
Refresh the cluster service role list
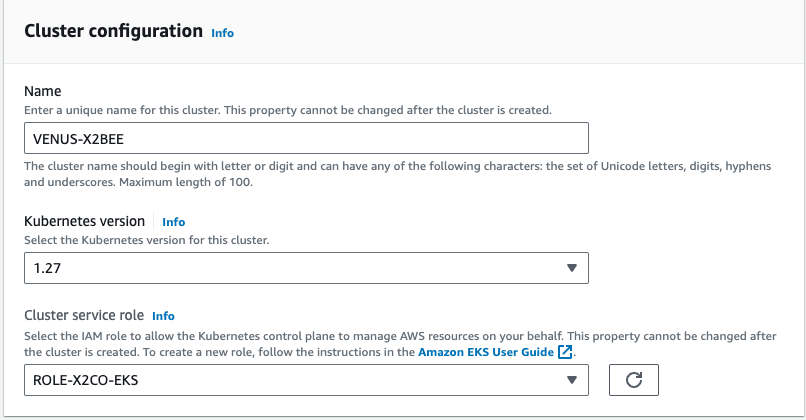pyautogui.click(x=632, y=379)
